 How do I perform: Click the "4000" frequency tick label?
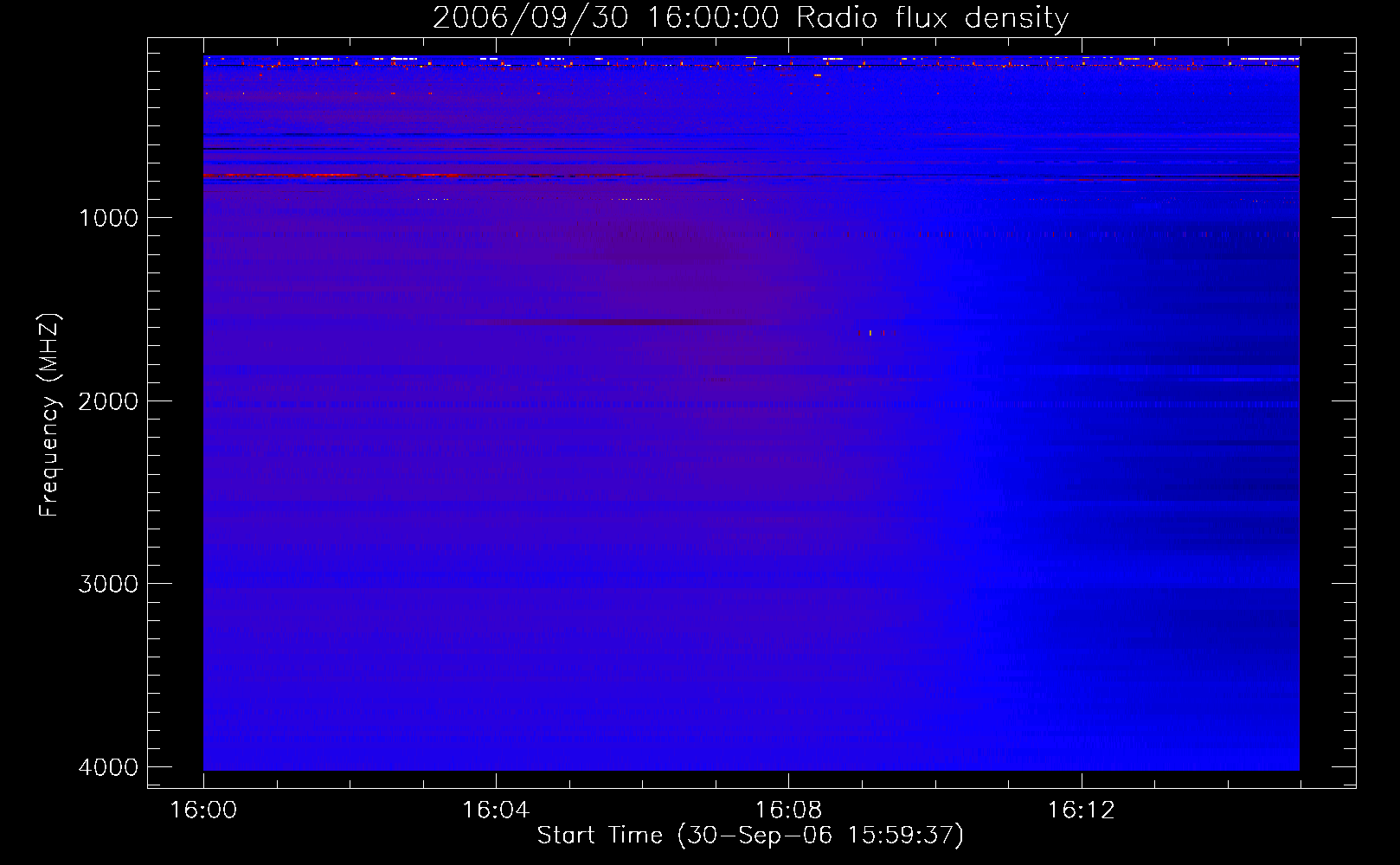108,767
